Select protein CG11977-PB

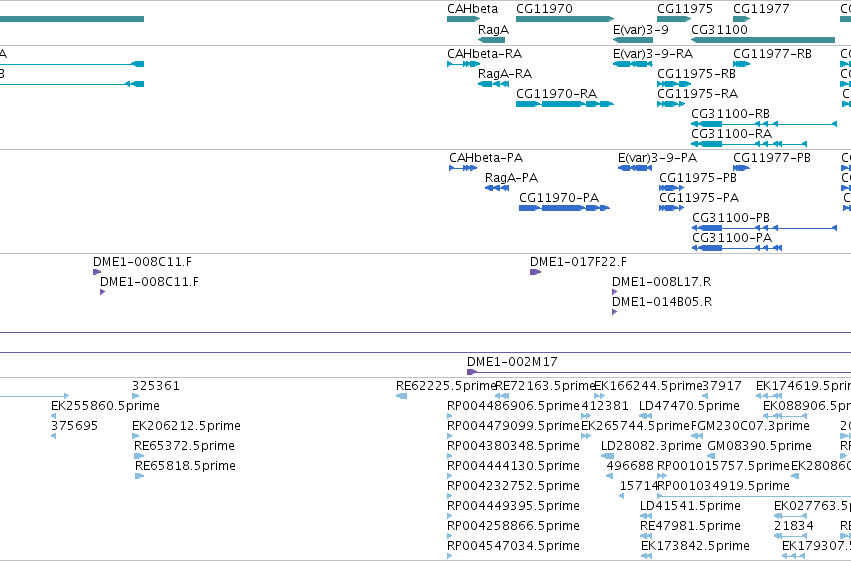click(741, 168)
